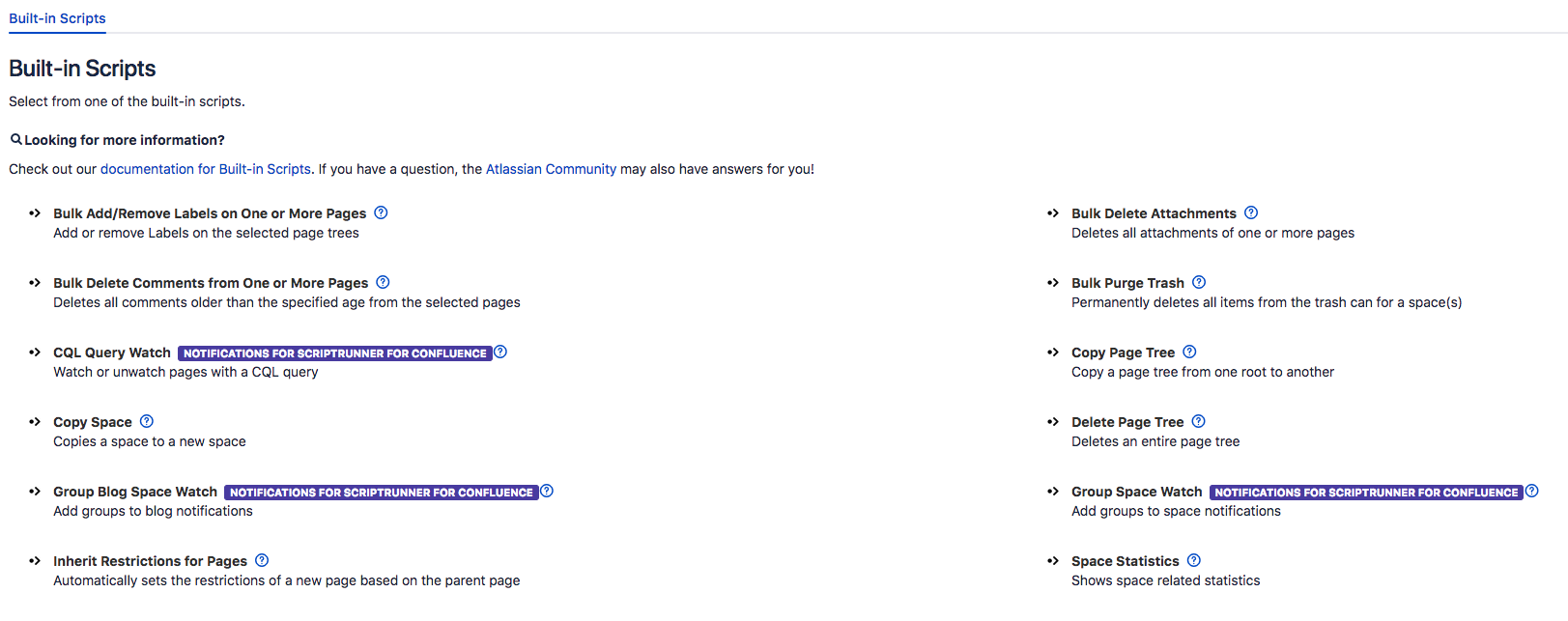This screenshot has width=1568, height=621.
Task: Visit the Atlassian Community link
Action: pyautogui.click(x=551, y=169)
